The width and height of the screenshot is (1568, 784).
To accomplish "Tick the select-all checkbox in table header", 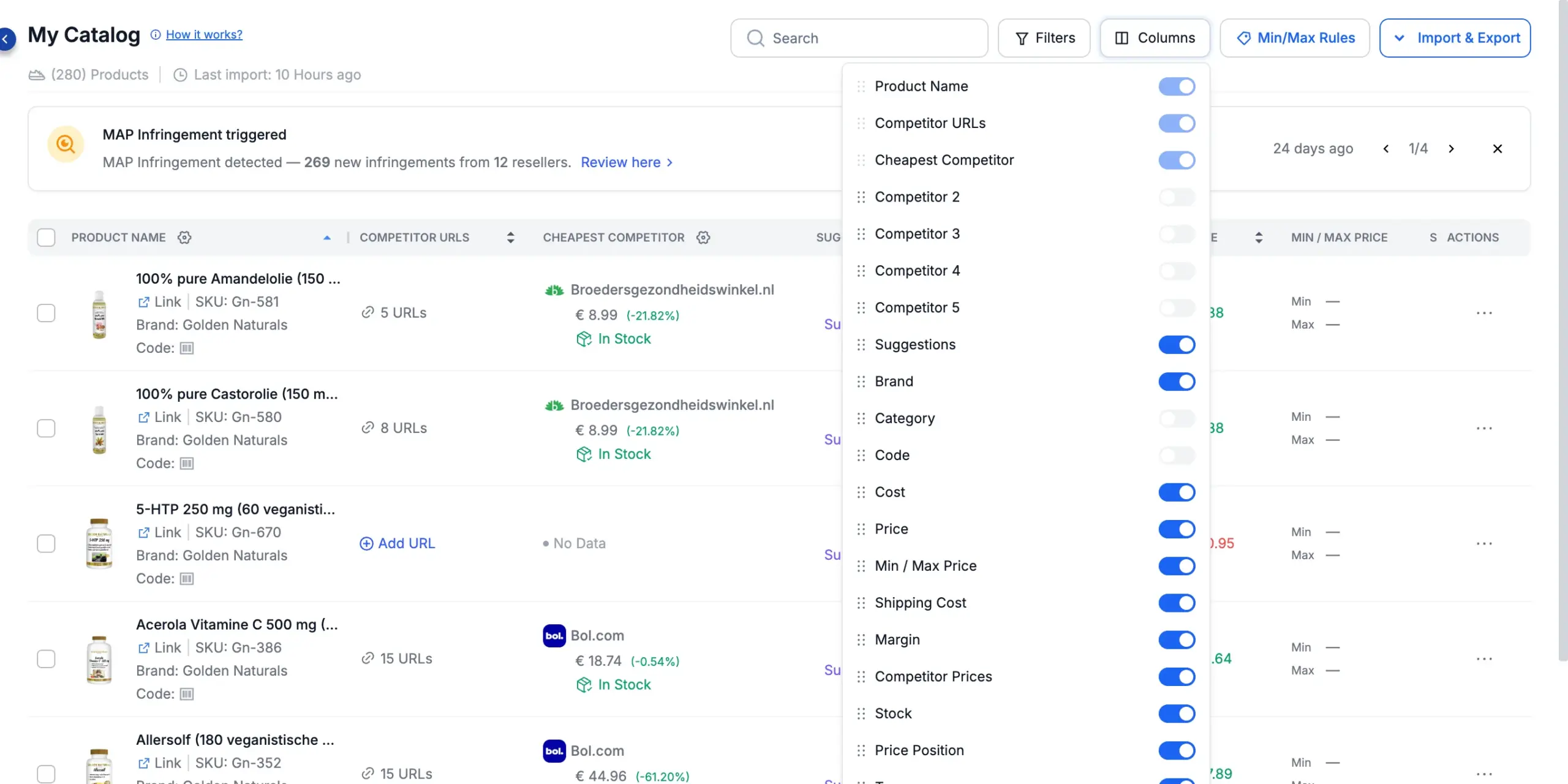I will tap(46, 238).
